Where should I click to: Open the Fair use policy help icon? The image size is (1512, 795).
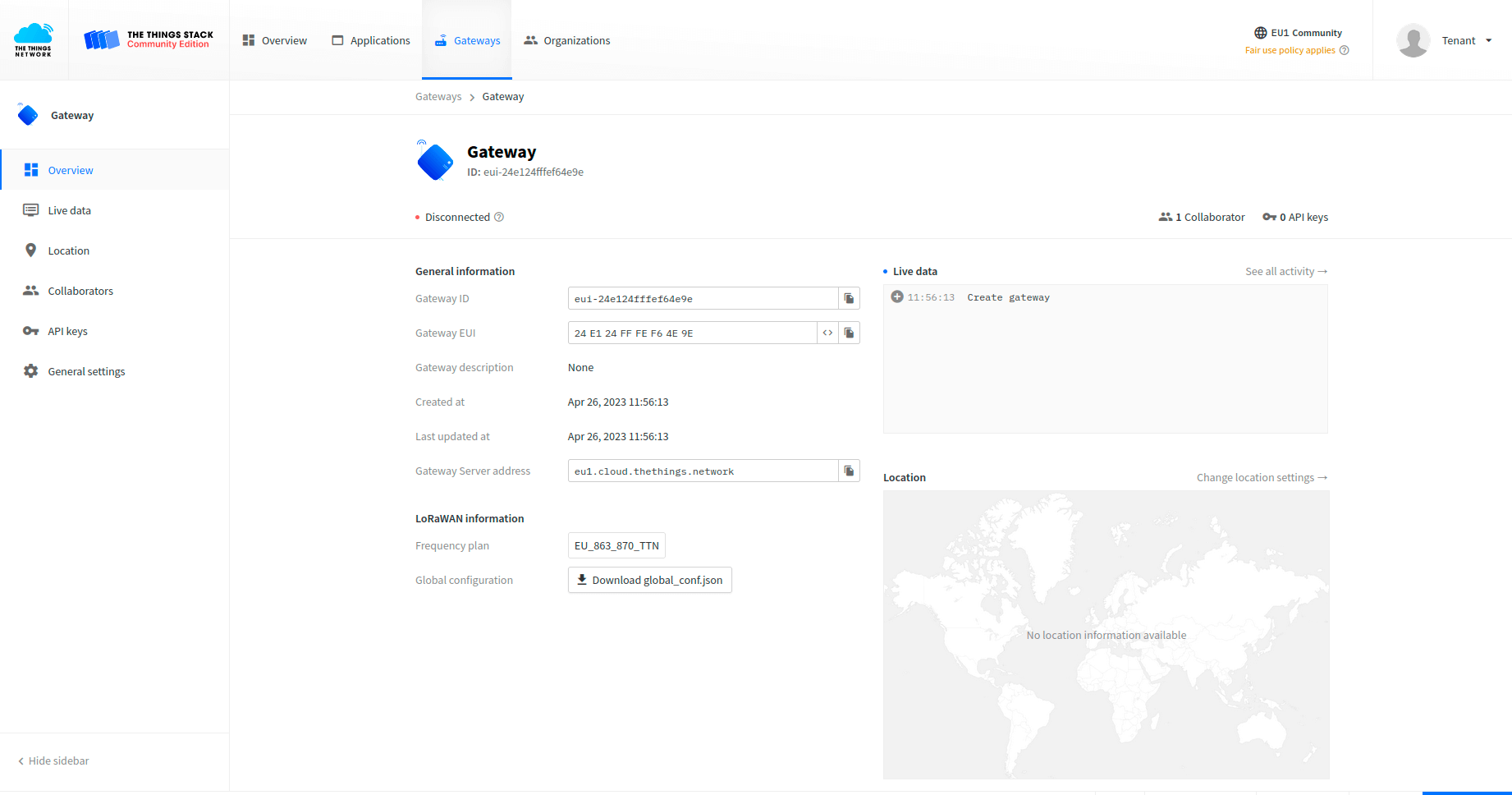[x=1344, y=51]
